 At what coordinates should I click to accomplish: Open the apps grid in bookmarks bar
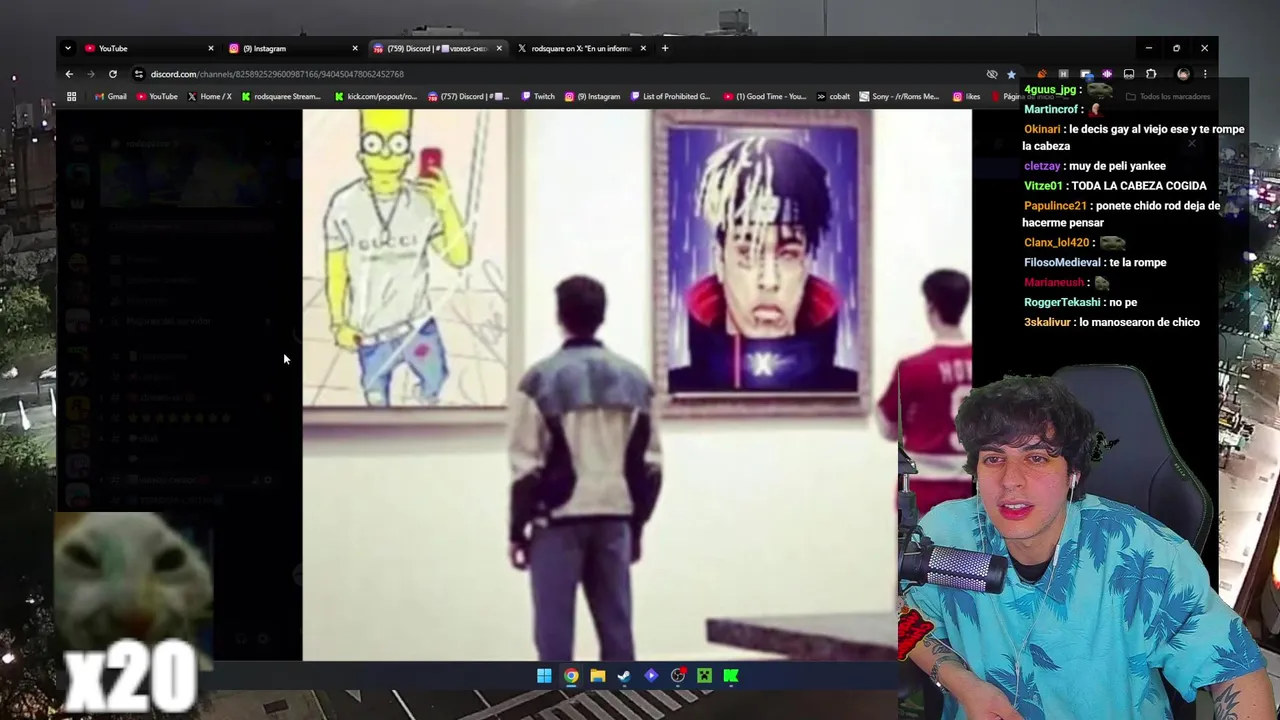[x=71, y=97]
